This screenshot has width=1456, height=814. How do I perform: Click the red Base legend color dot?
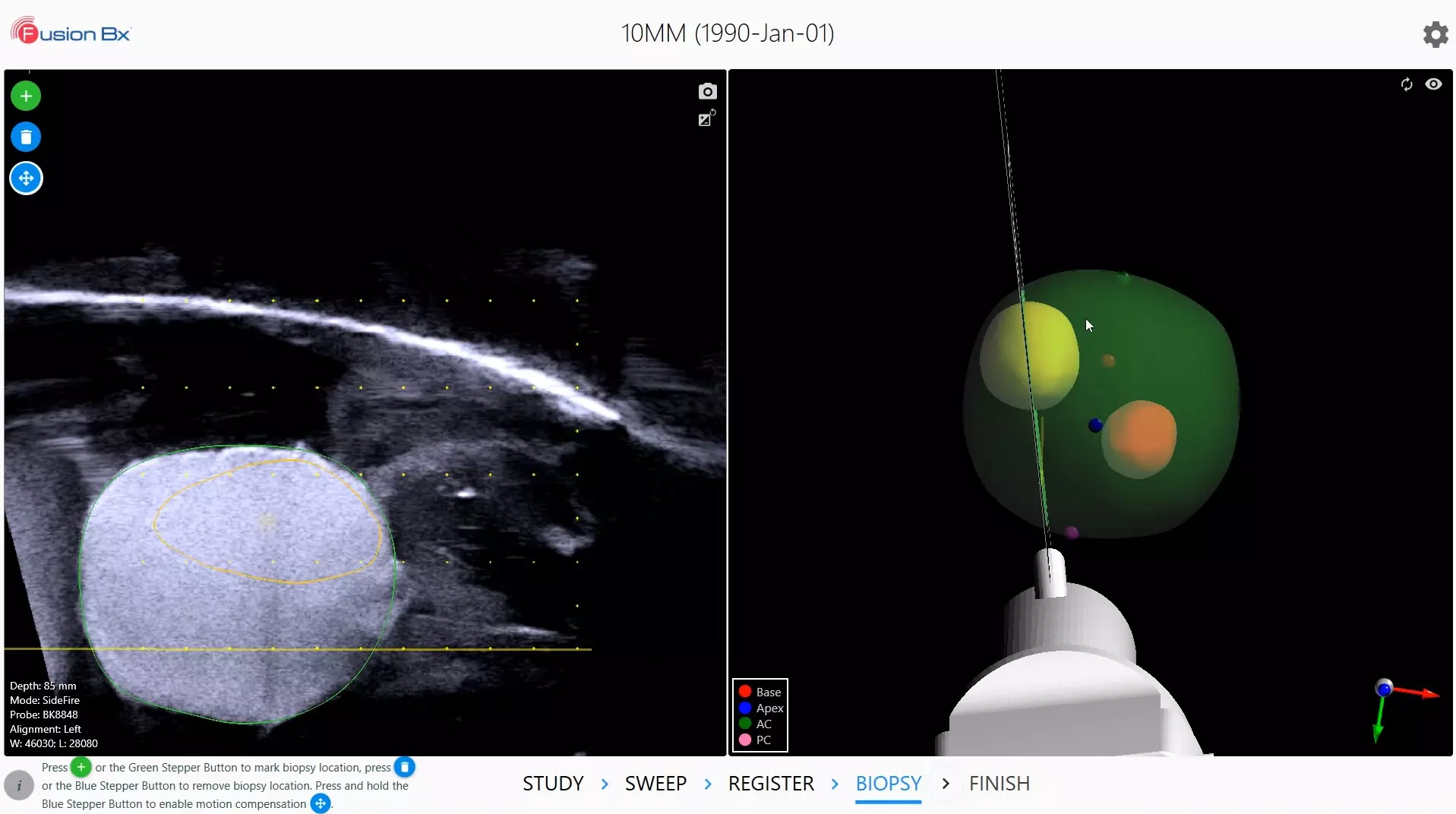tap(745, 692)
